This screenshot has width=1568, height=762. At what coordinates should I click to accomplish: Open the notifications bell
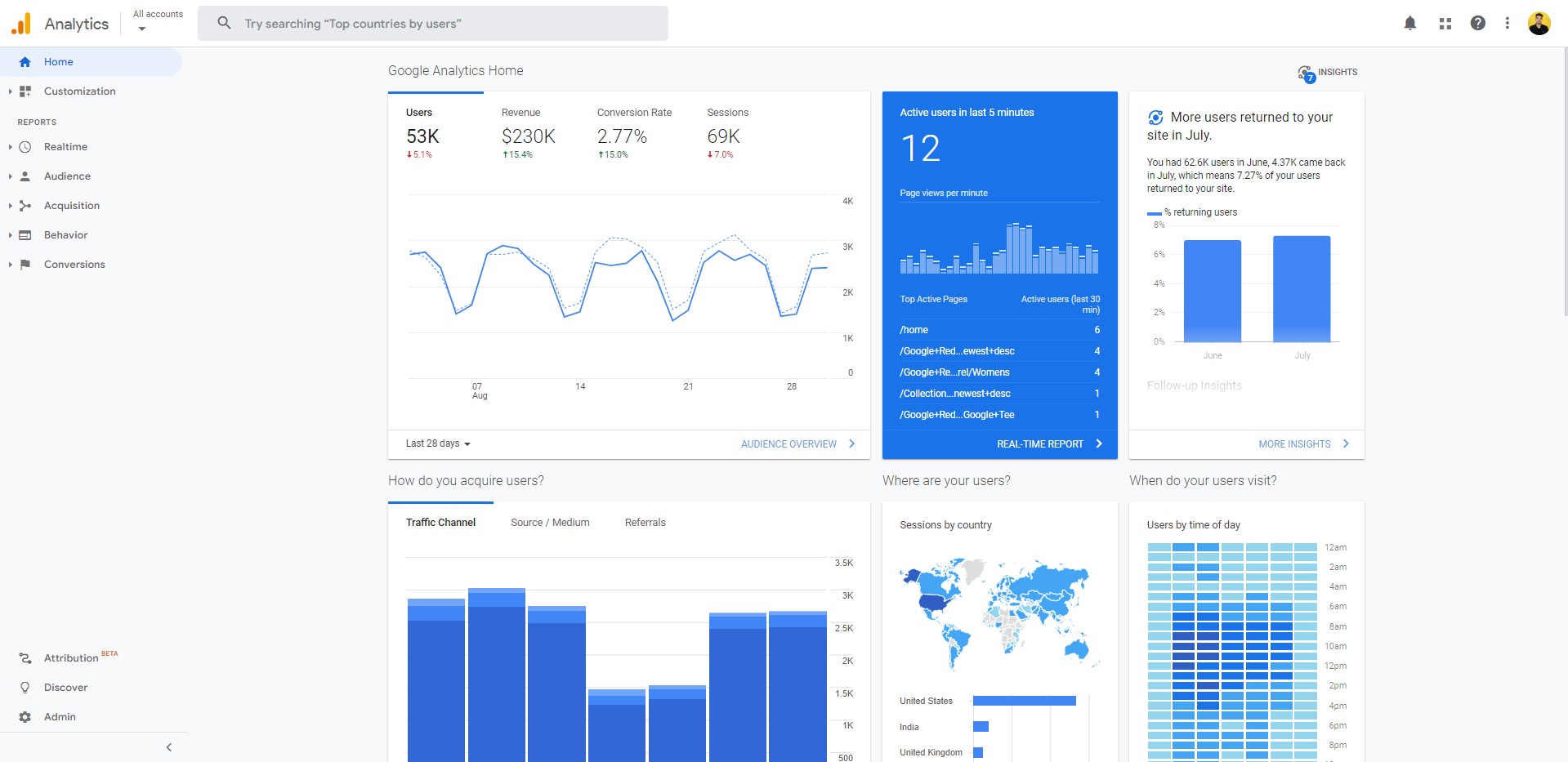[x=1410, y=24]
